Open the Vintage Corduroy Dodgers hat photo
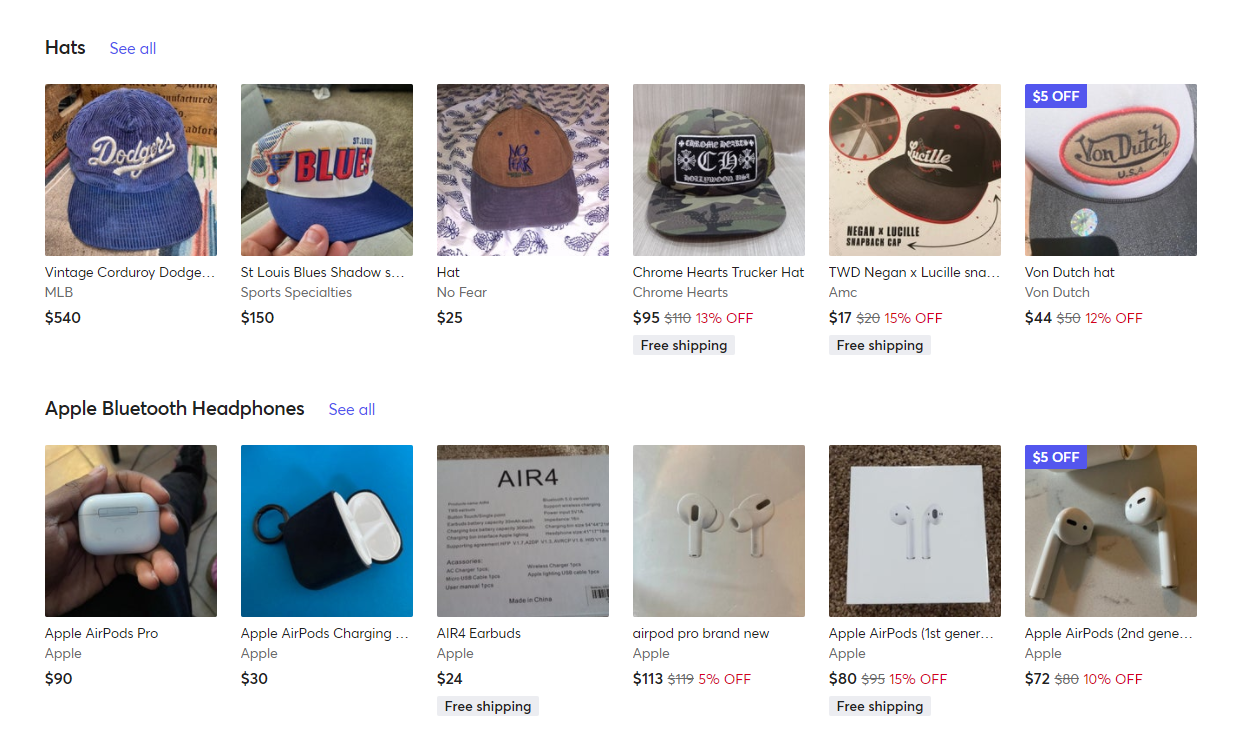Image resolution: width=1253 pixels, height=746 pixels. [x=131, y=170]
